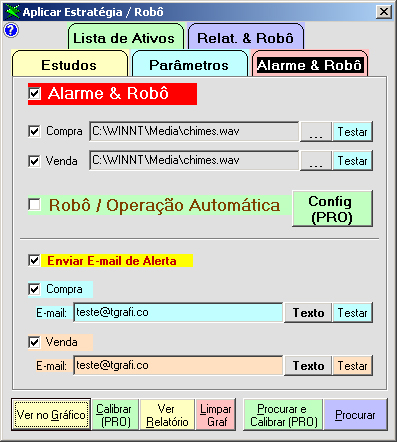Uncheck the Venda e-mail alert checkbox
Image resolution: width=397 pixels, height=442 pixels.
35,342
